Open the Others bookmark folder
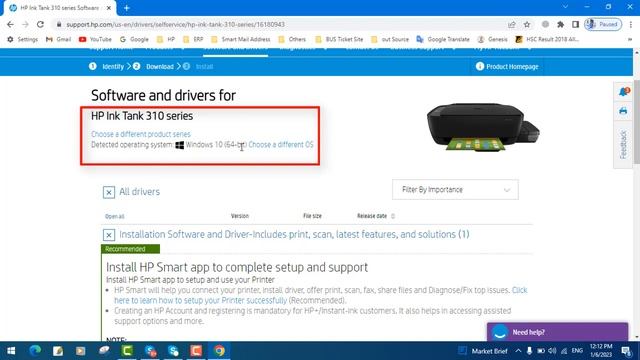This screenshot has height=360, width=640. point(292,39)
